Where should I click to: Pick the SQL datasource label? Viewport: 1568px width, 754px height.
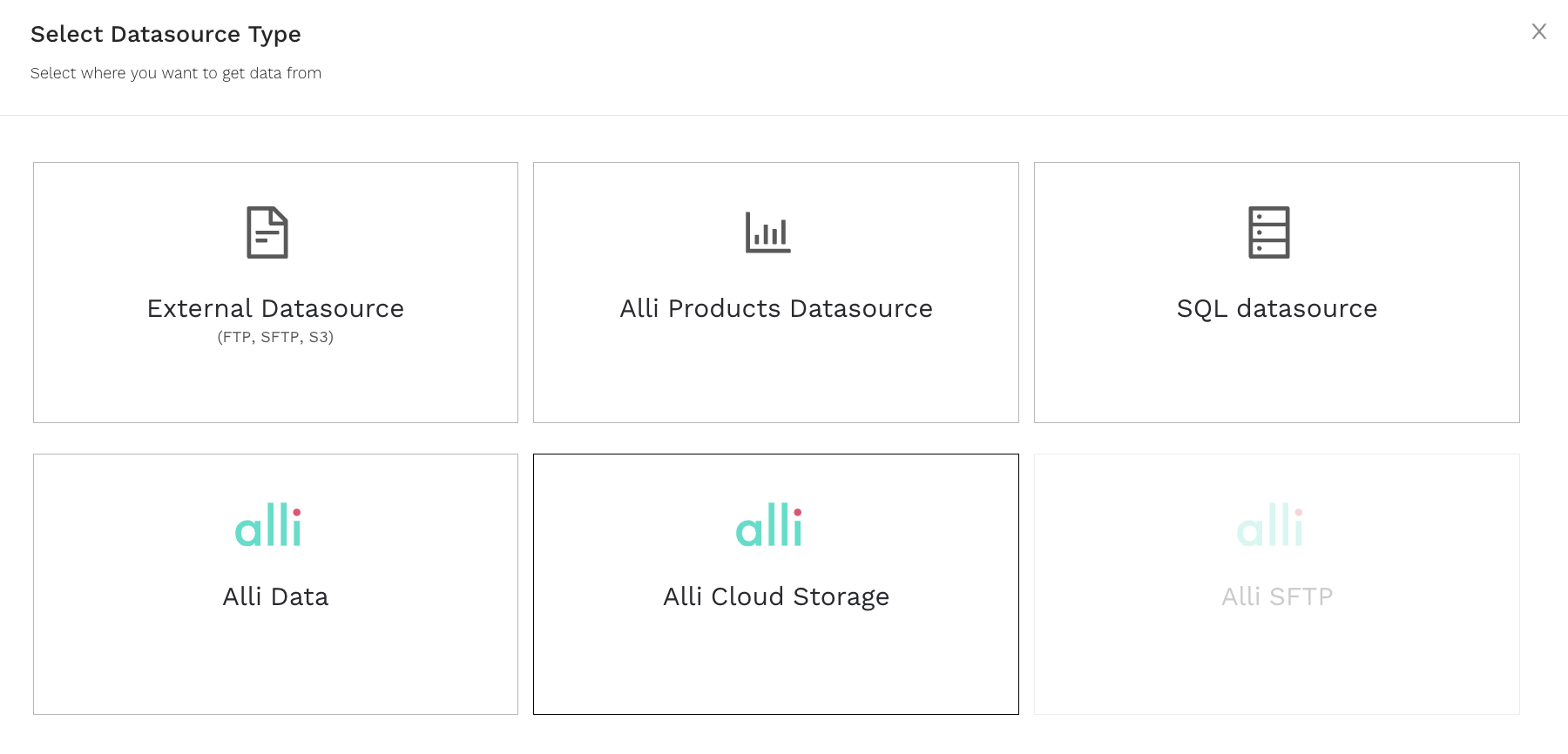pos(1277,308)
